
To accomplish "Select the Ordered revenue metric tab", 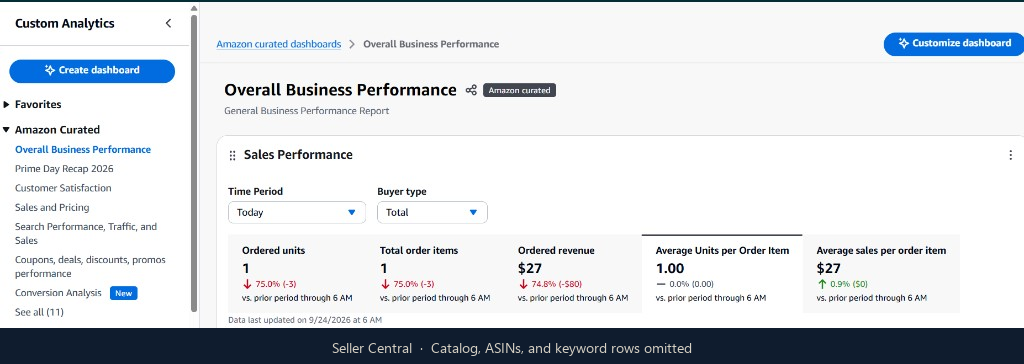I will click(x=573, y=274).
